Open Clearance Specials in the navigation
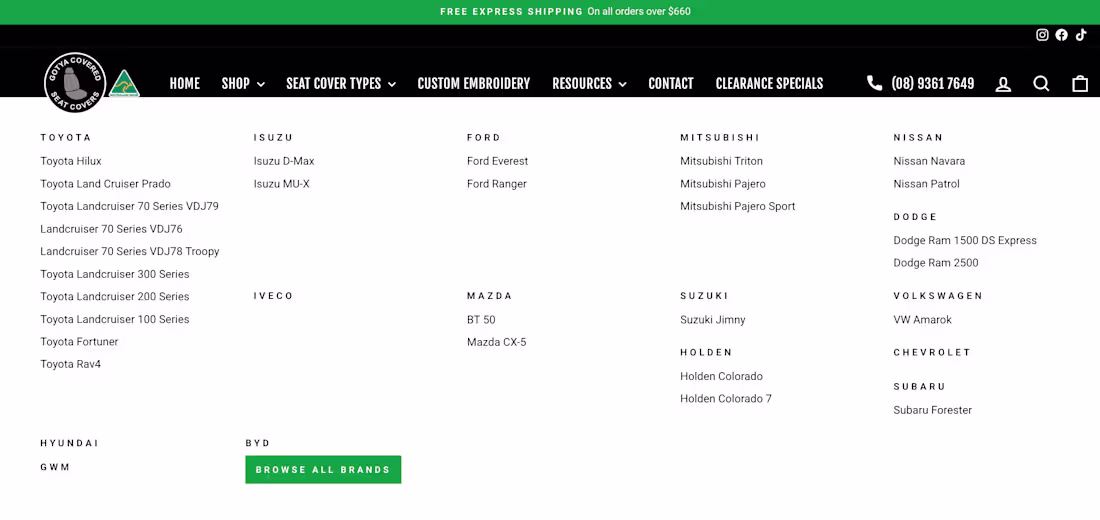 tap(769, 84)
